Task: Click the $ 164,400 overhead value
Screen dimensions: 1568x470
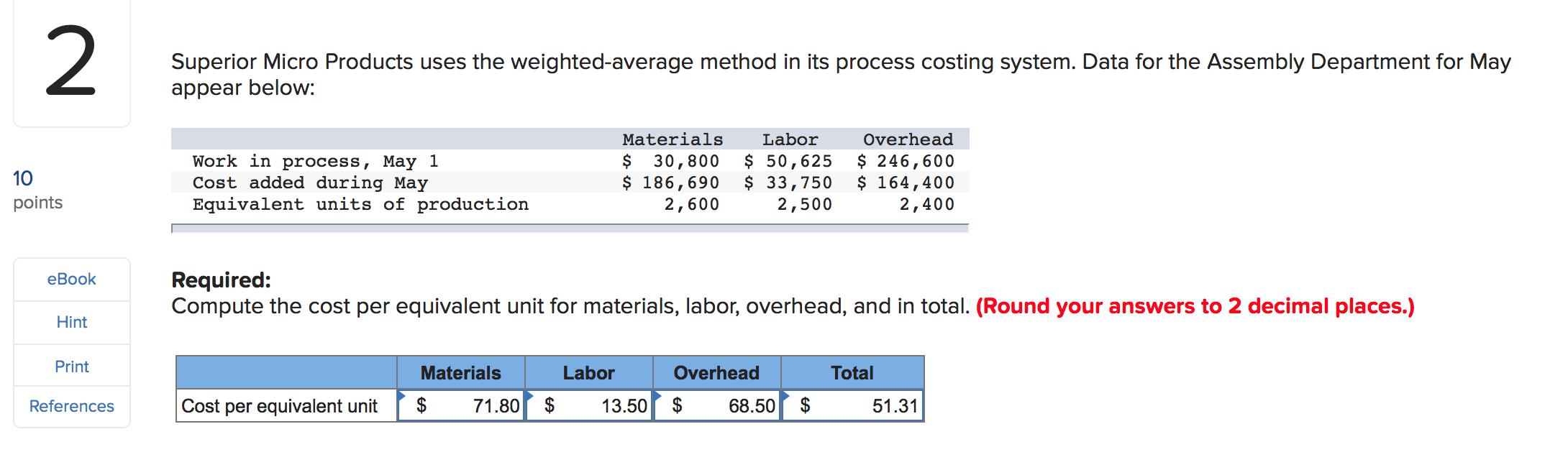Action: click(x=906, y=183)
